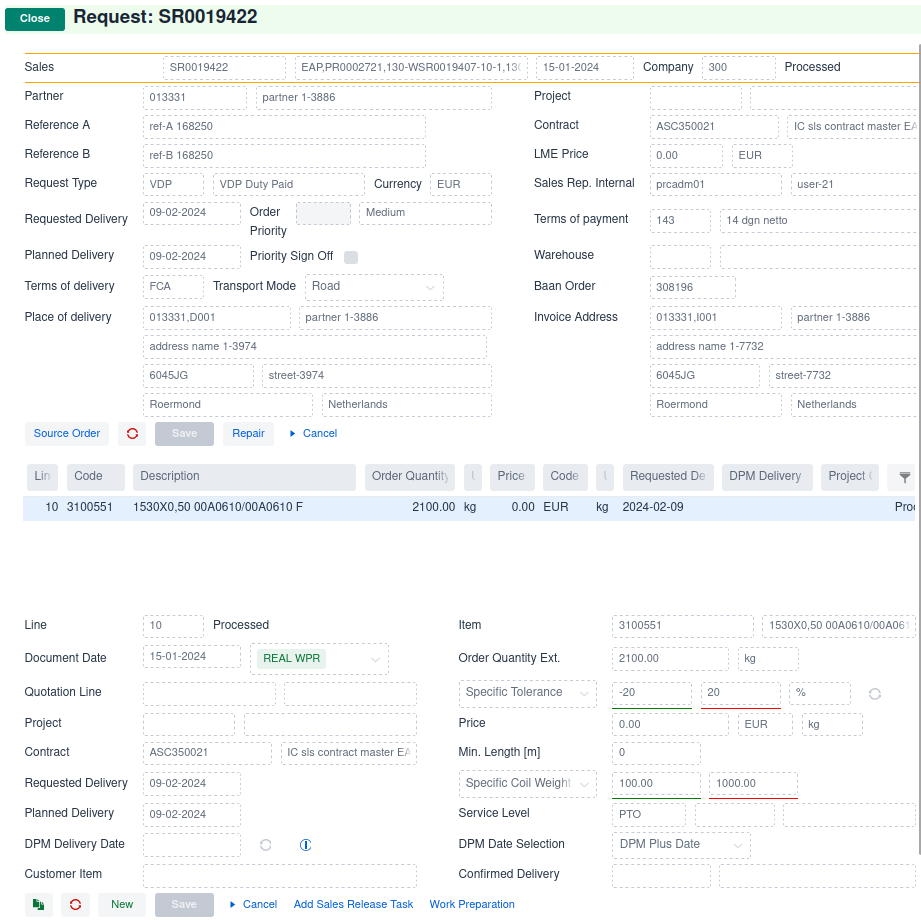Click the tolerance refresh icon beside percent field

(x=875, y=694)
